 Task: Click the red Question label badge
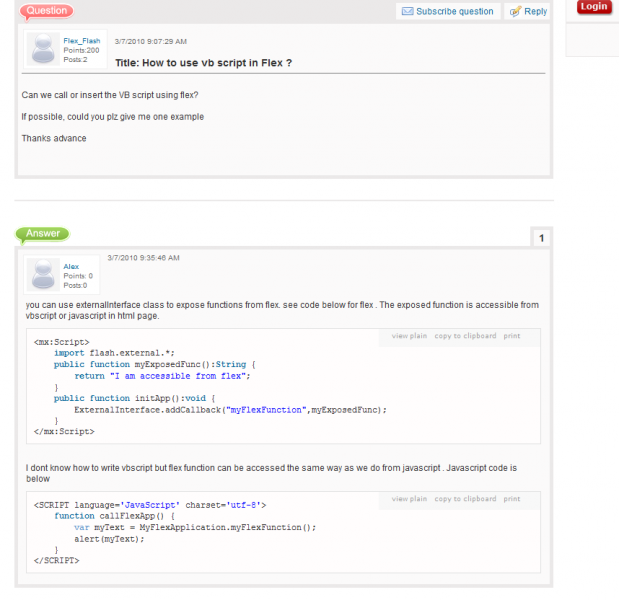45,11
